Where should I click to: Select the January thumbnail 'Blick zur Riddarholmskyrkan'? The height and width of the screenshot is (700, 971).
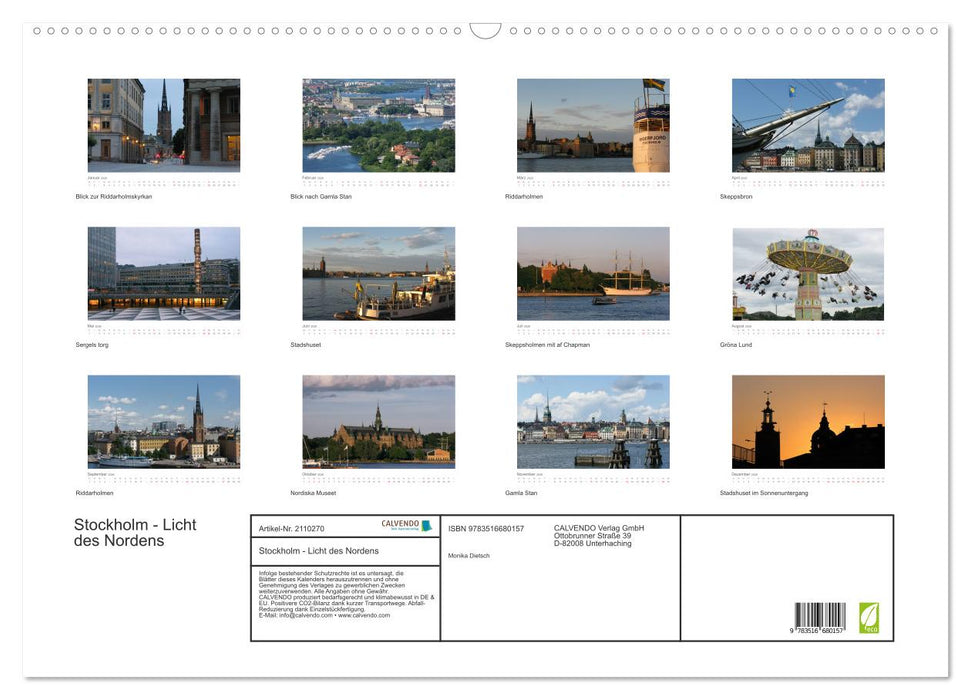coord(163,125)
